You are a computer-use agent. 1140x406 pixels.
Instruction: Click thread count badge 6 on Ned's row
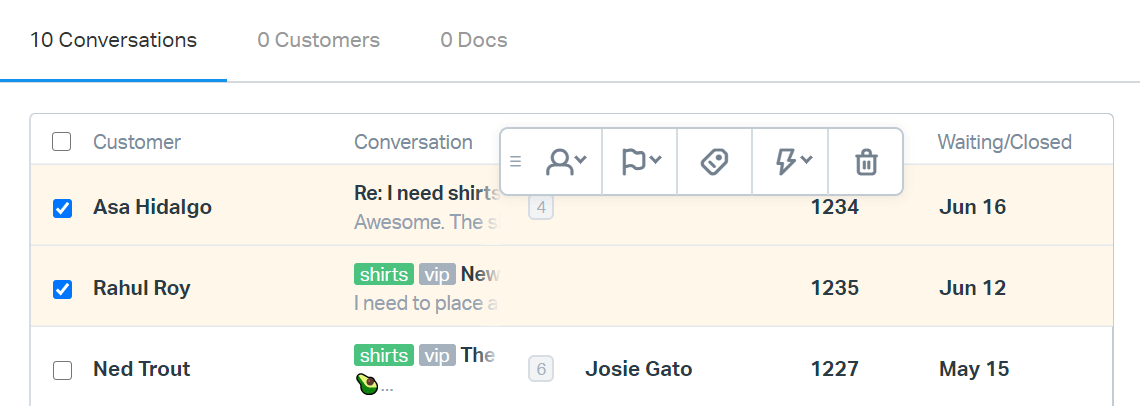tap(541, 369)
